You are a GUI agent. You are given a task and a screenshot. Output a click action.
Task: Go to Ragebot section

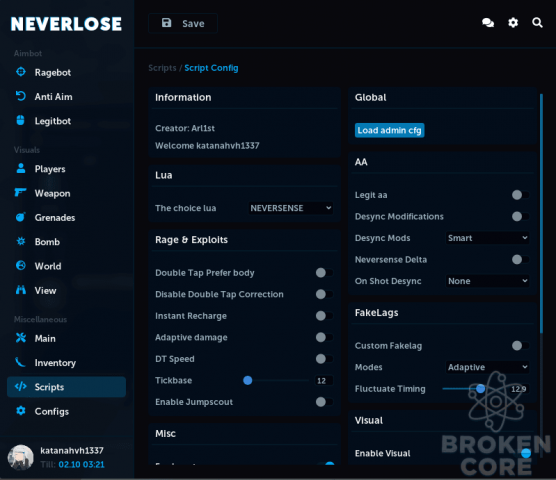click(x=53, y=72)
